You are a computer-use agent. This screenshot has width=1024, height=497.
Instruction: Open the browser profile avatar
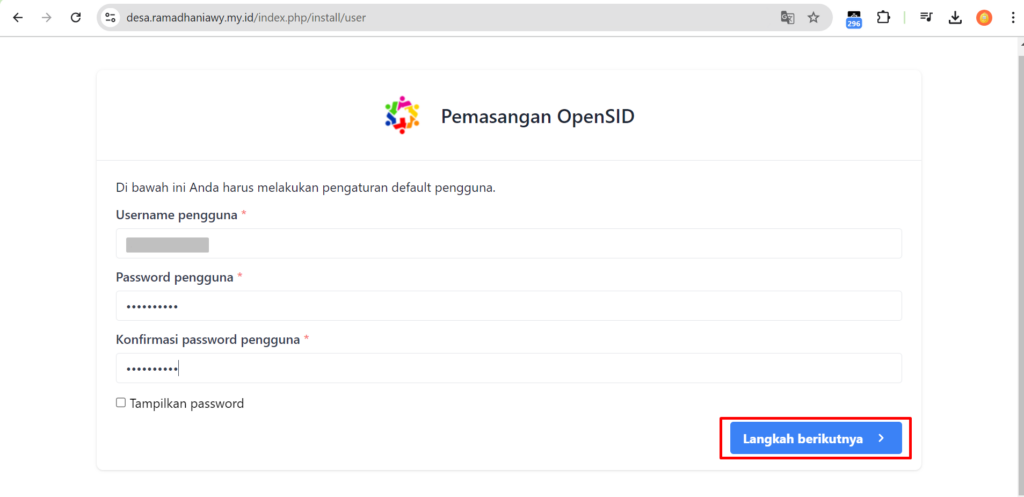coord(984,18)
